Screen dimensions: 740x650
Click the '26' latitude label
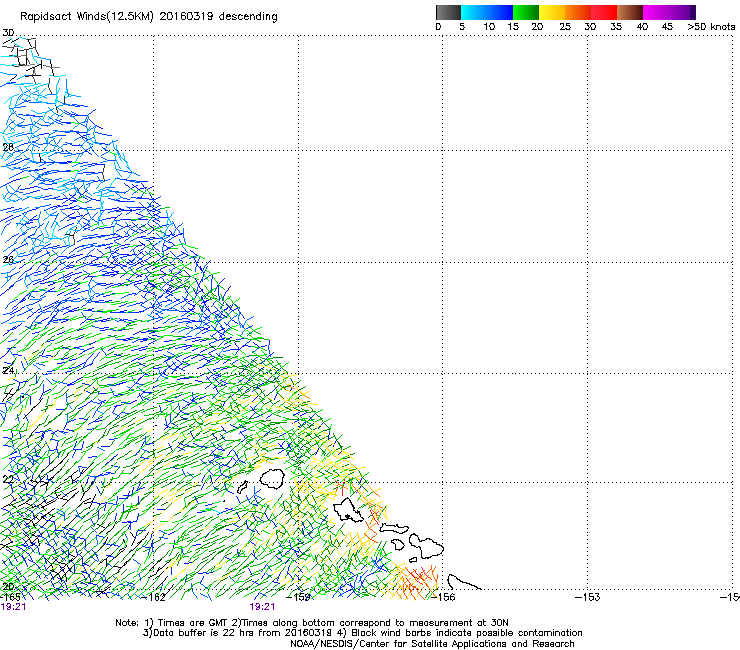tap(8, 260)
